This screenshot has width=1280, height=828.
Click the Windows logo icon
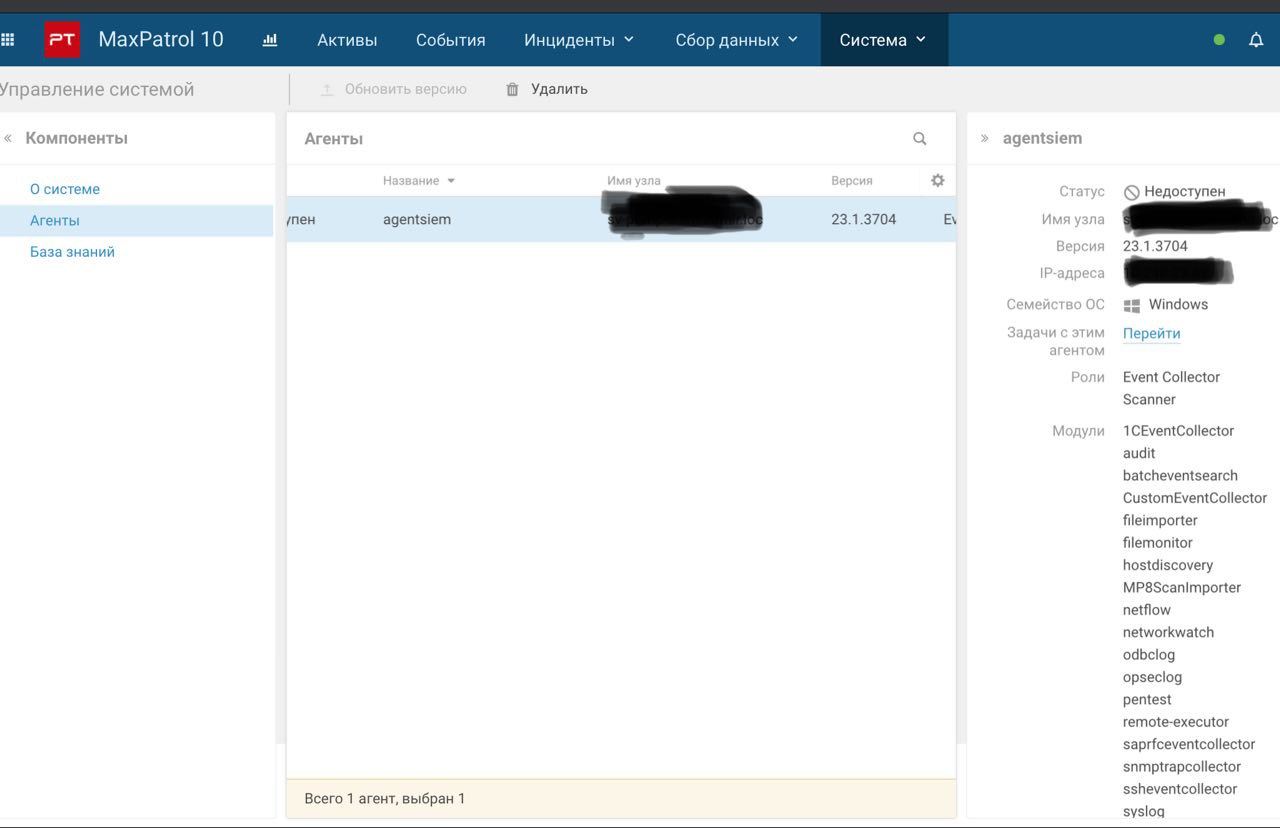point(1132,305)
